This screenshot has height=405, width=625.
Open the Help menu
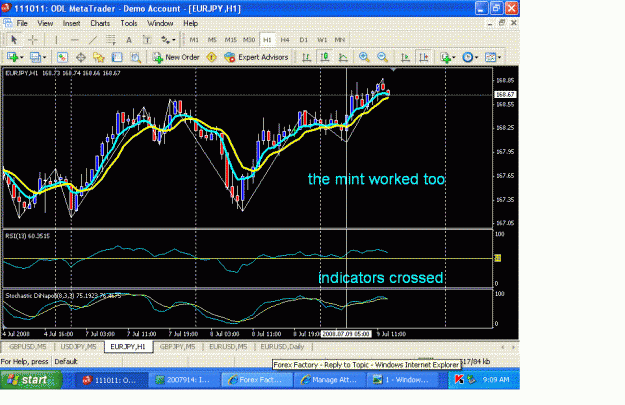[x=191, y=23]
